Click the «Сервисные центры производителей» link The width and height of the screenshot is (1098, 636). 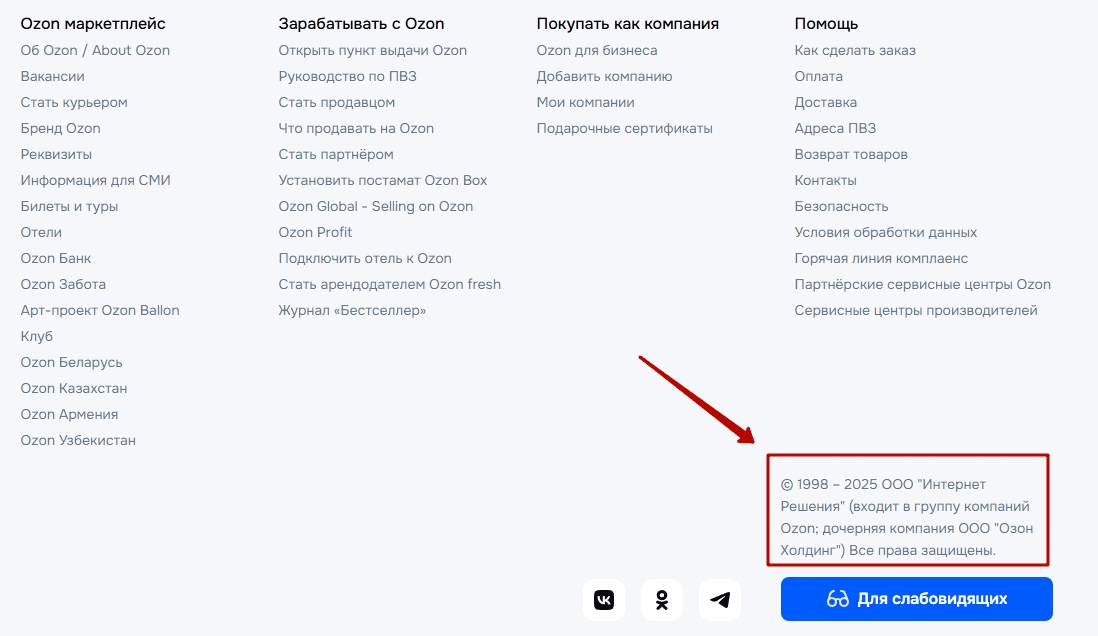coord(915,310)
